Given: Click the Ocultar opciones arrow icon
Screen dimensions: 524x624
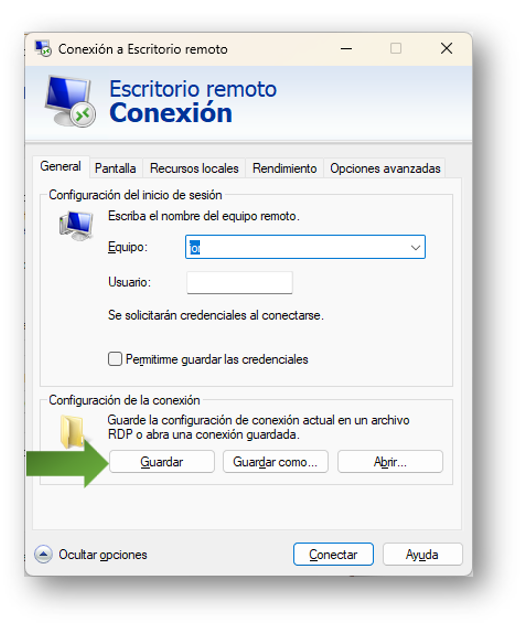Looking at the screenshot, I should [43, 554].
